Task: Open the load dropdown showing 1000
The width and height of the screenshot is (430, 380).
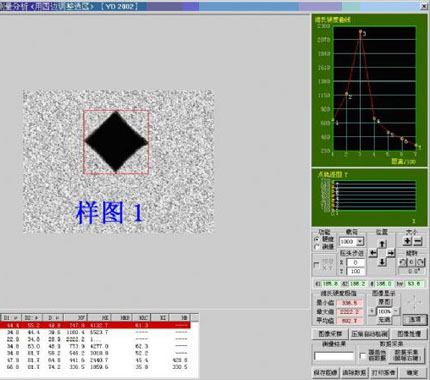Action: pyautogui.click(x=360, y=241)
